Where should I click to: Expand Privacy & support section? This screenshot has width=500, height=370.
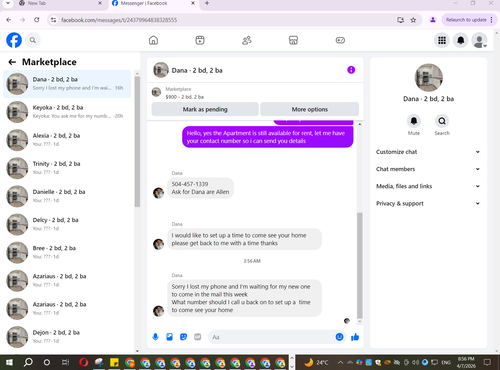[428, 203]
